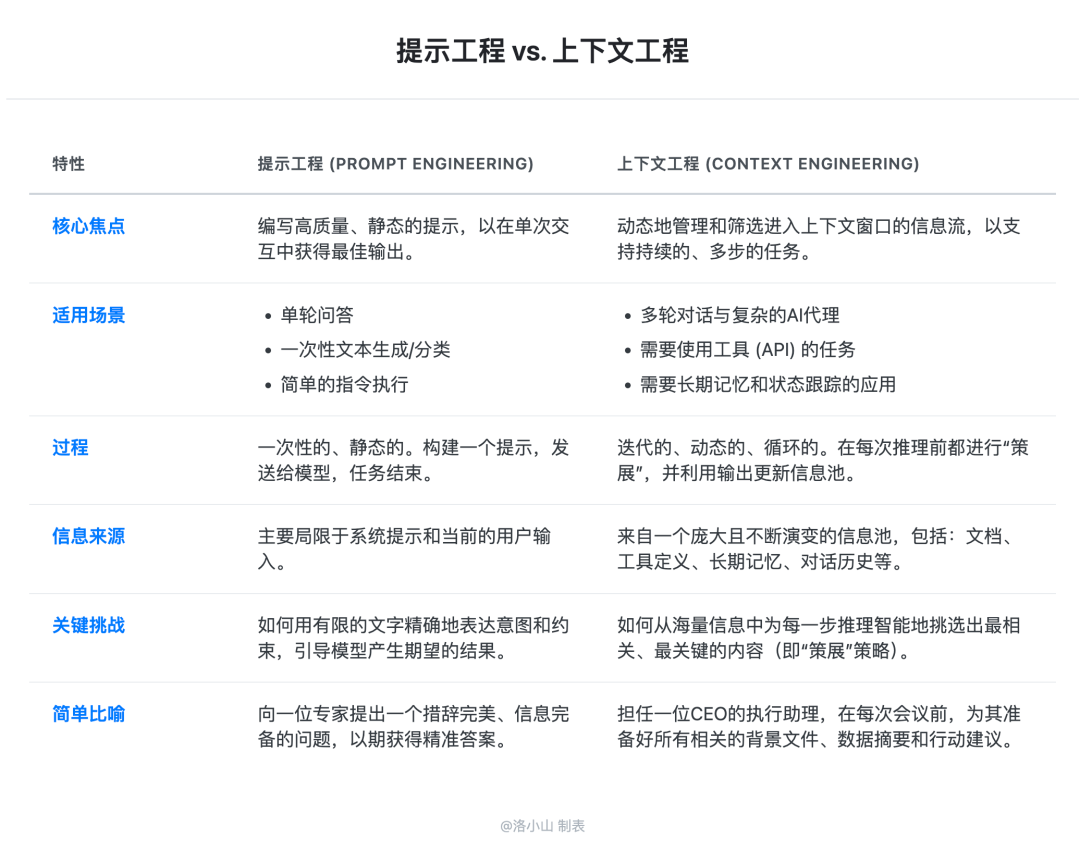Click the 需要长期记忆和状态跟踪的应用 bullet

click(767, 384)
